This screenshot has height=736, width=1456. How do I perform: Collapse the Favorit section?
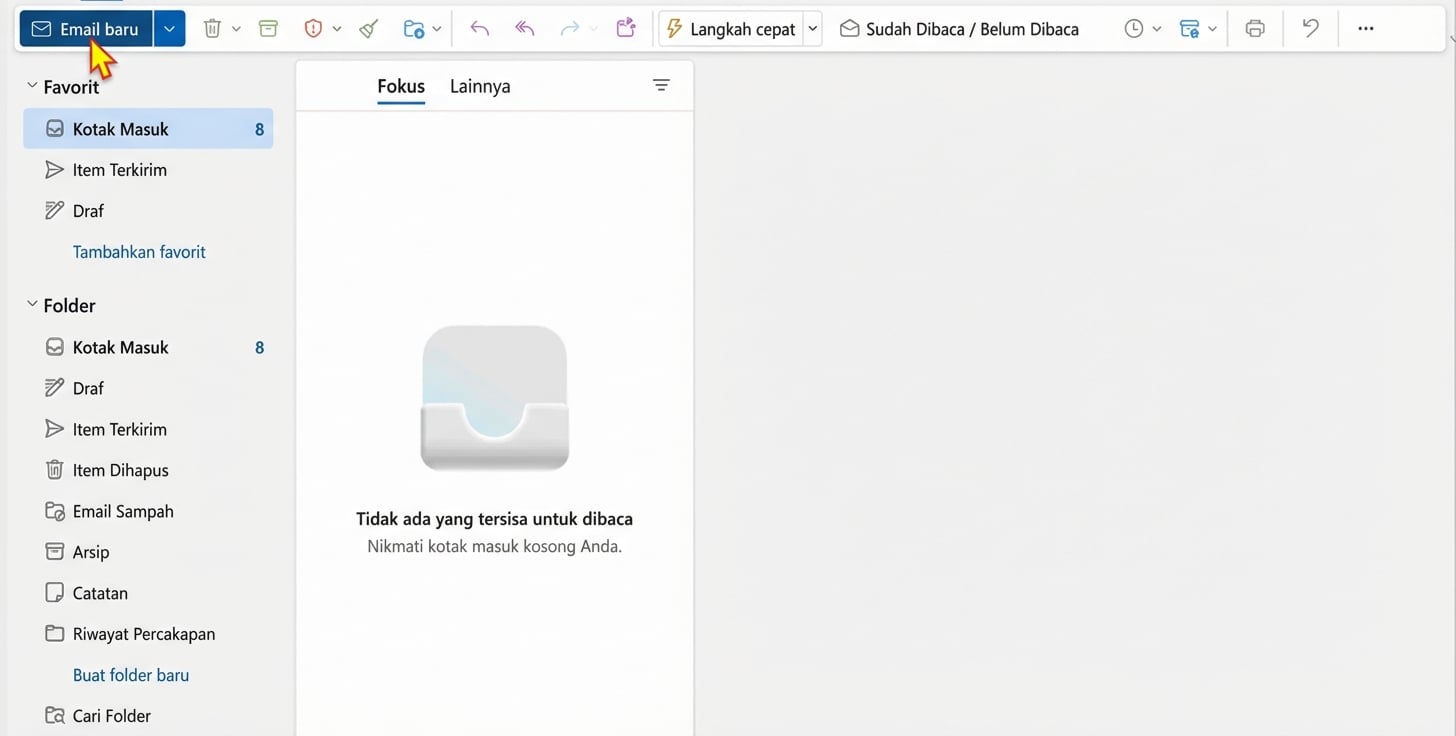click(32, 87)
